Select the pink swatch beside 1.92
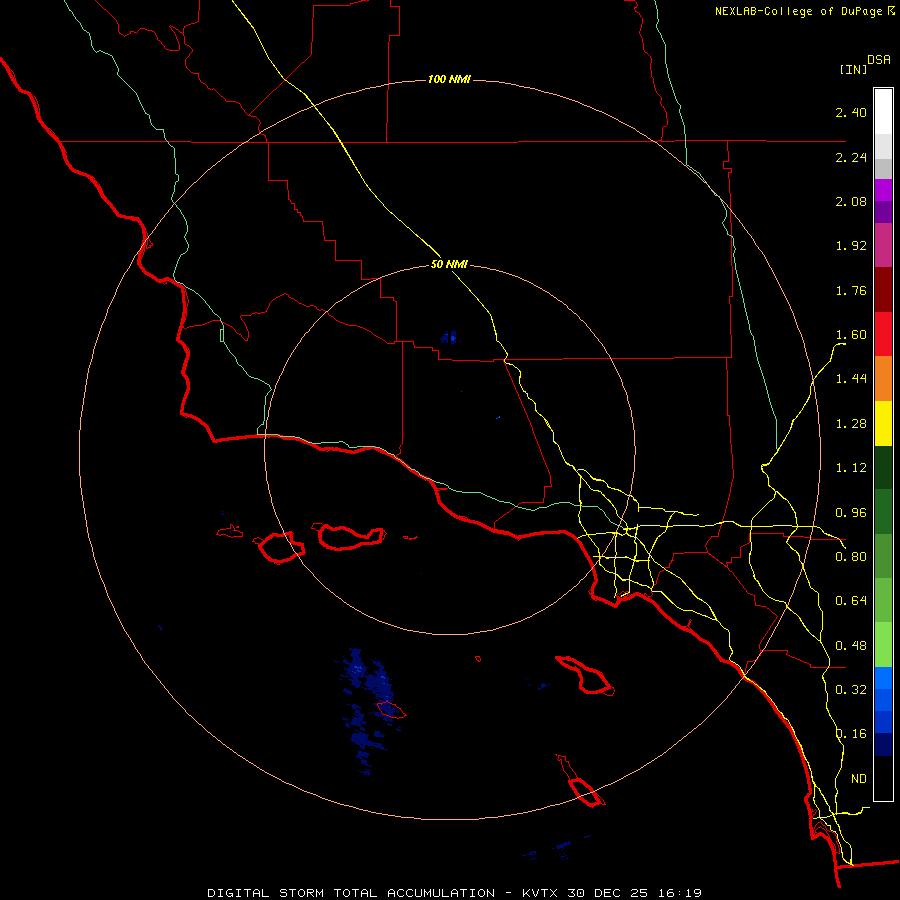Viewport: 900px width, 900px height. (x=883, y=245)
